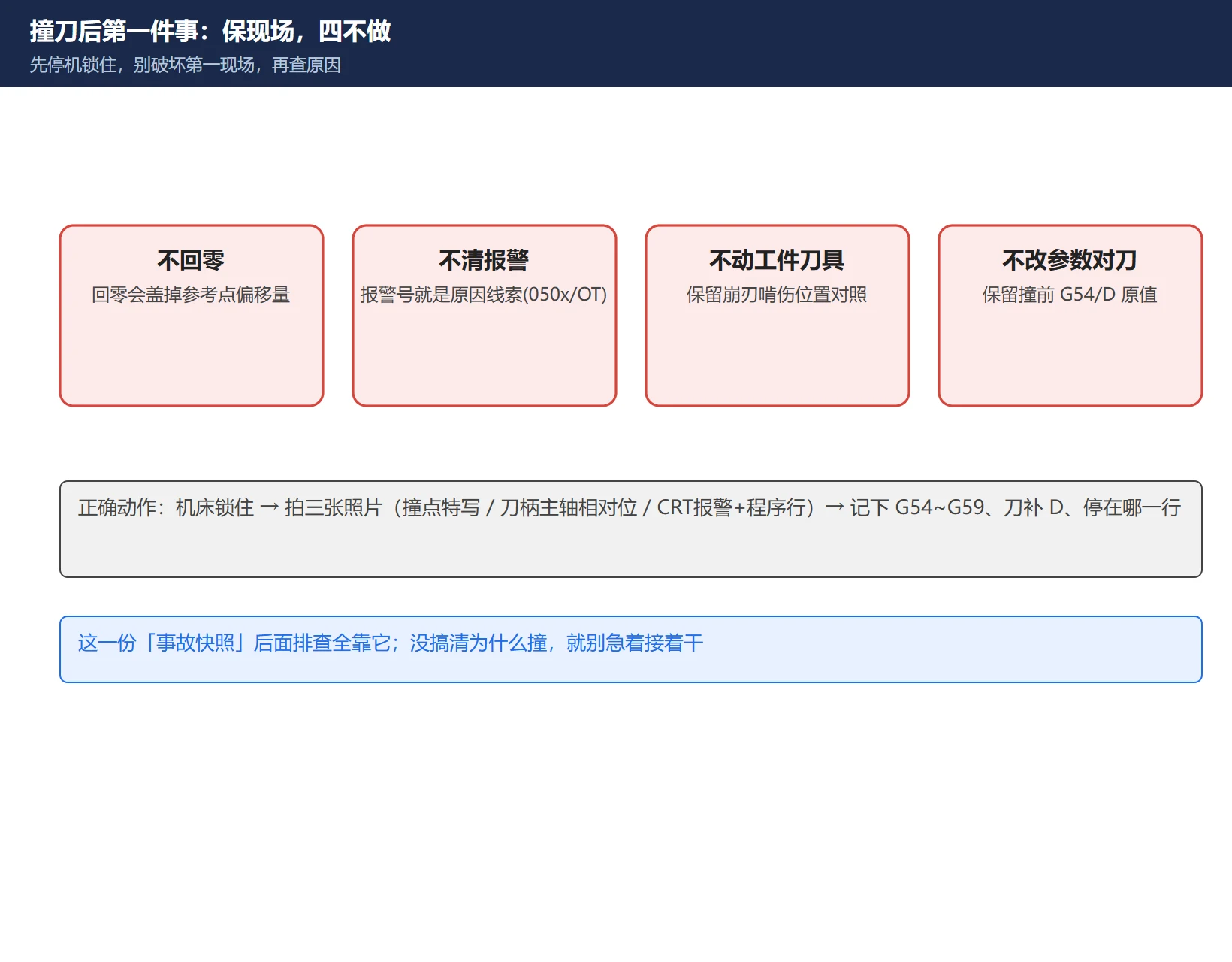
Task: Click the blue 事故快照 note box
Action: pos(631,649)
